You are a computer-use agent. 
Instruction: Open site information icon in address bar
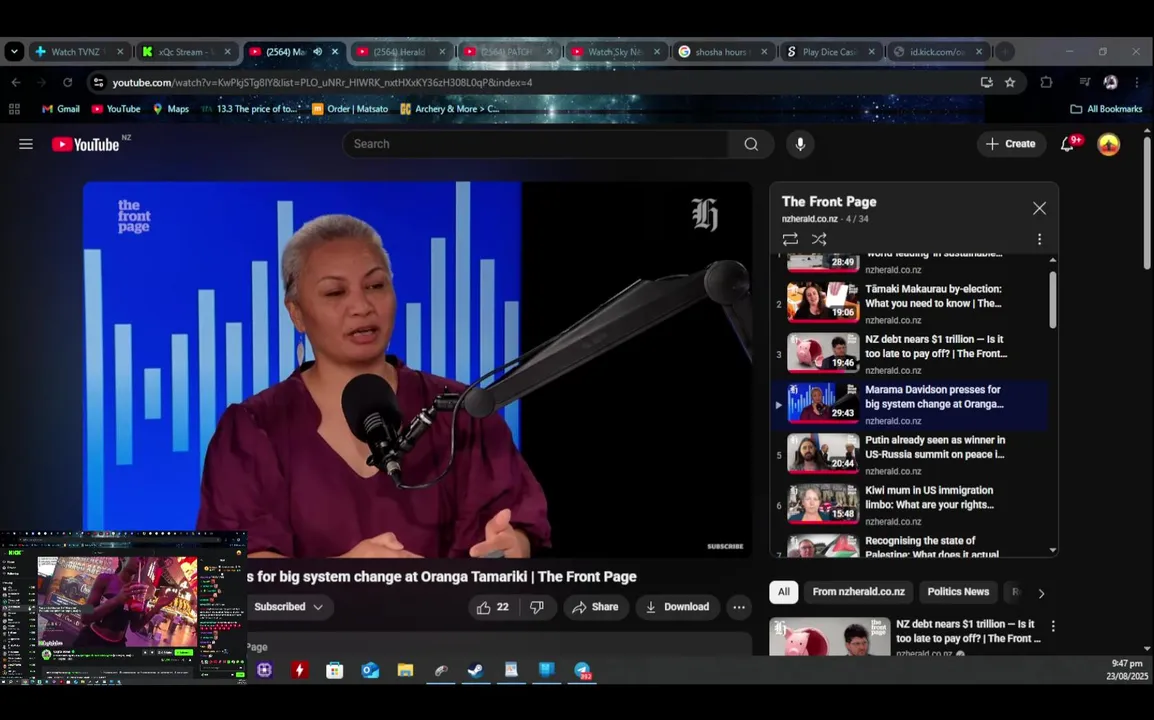click(98, 82)
